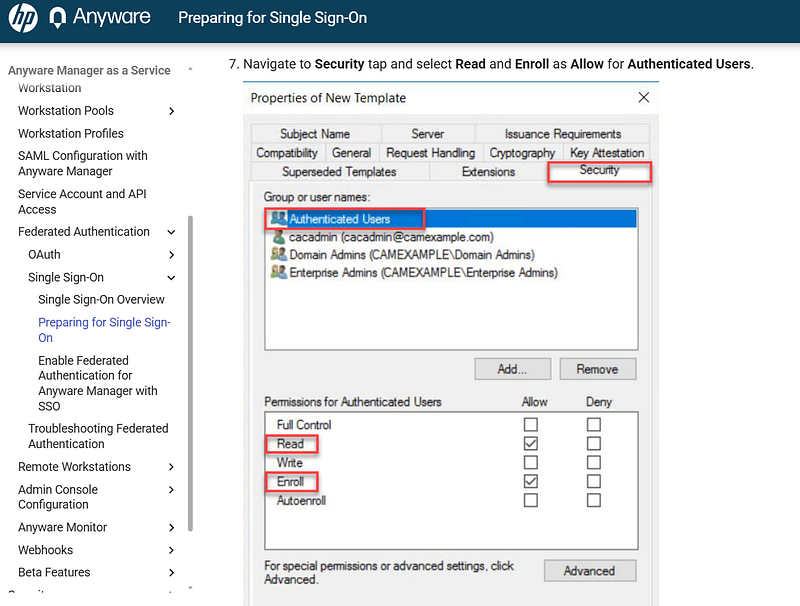Viewport: 800px width, 606px height.
Task: Click the Write permission label
Action: pos(290,463)
